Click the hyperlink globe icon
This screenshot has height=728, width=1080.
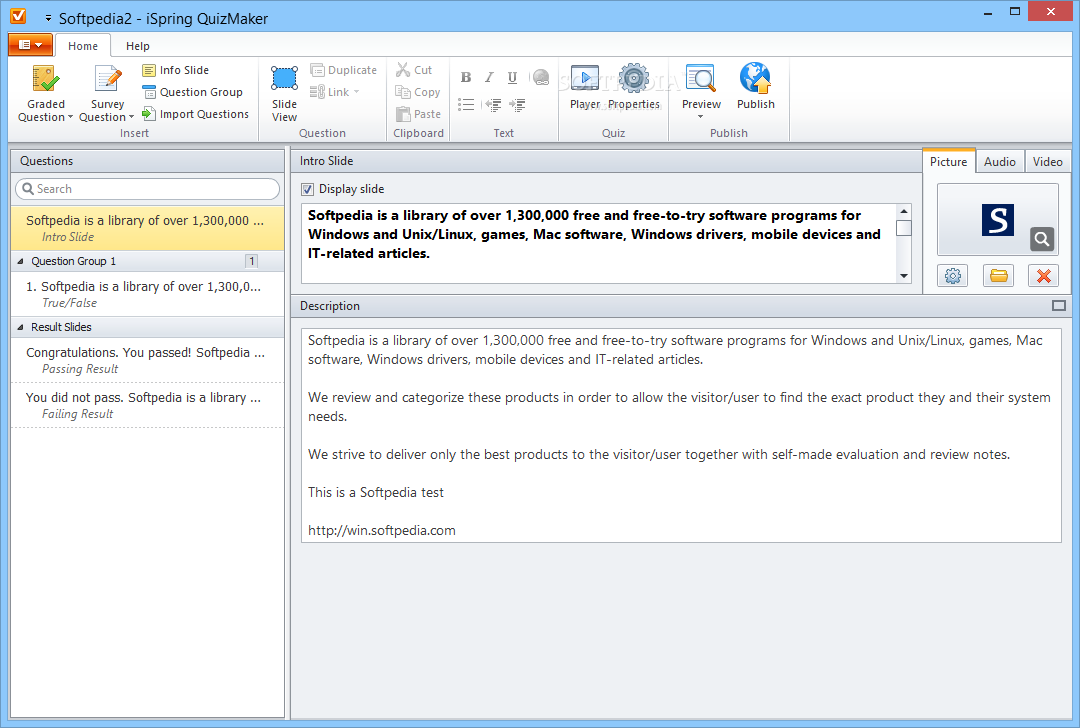541,77
